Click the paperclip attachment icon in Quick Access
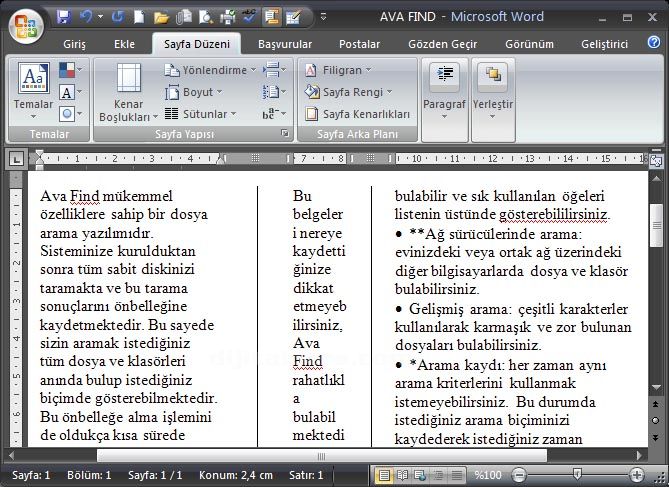This screenshot has height=487, width=669. click(184, 17)
